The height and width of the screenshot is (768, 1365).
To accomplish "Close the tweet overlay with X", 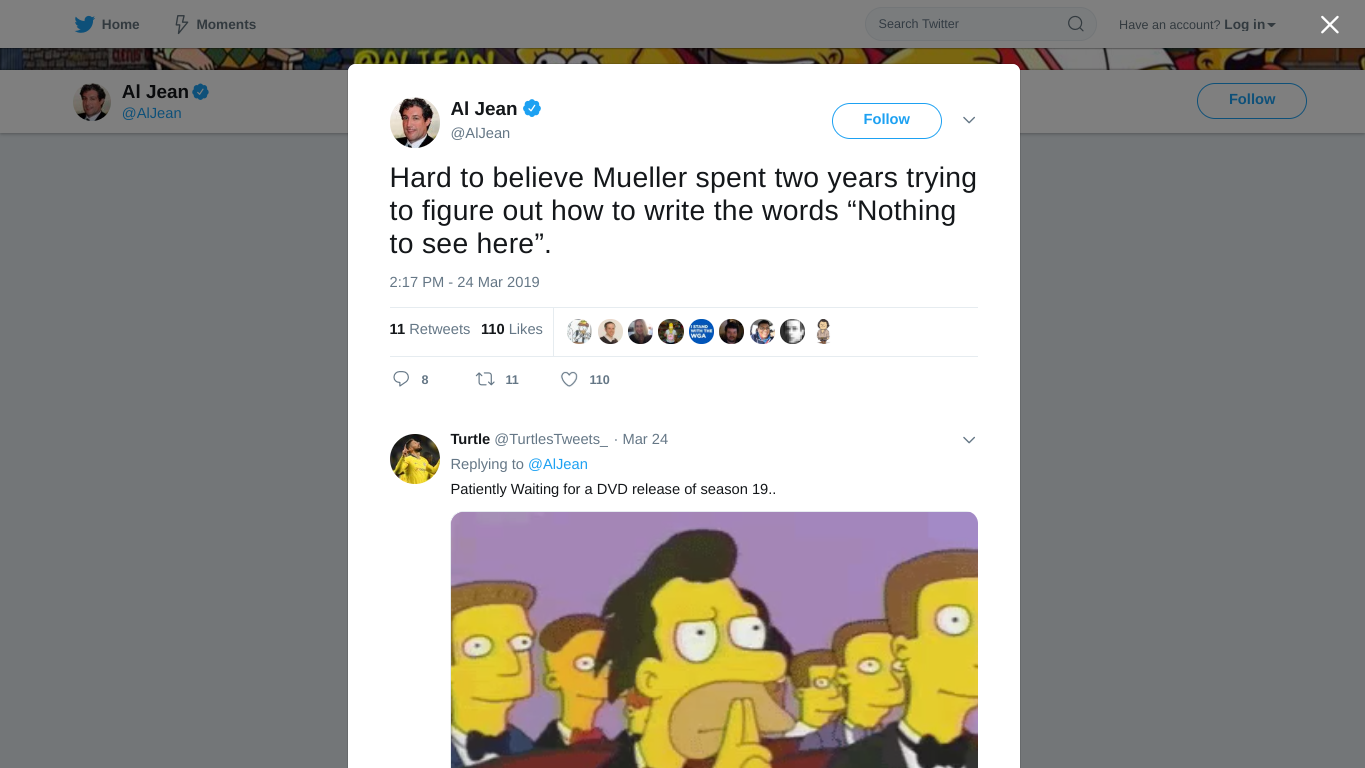I will 1329,24.
